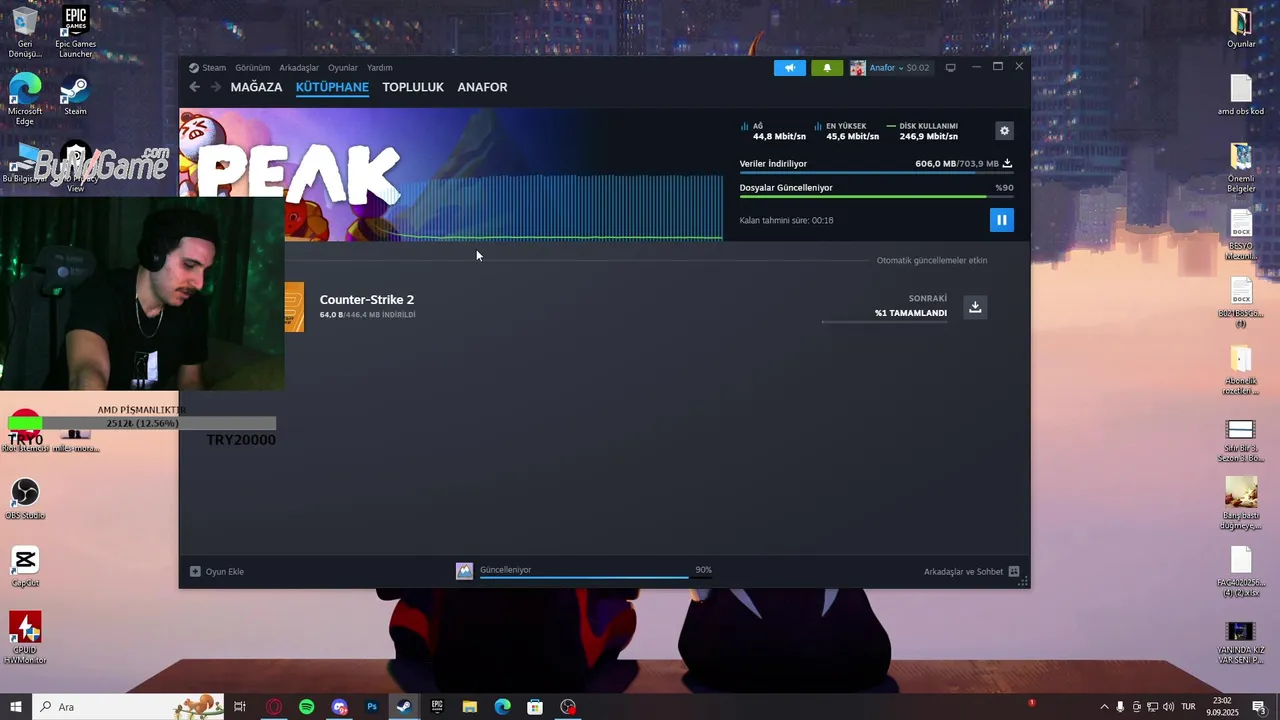
Task: Open Friends and Chat panel icon
Action: point(1013,572)
